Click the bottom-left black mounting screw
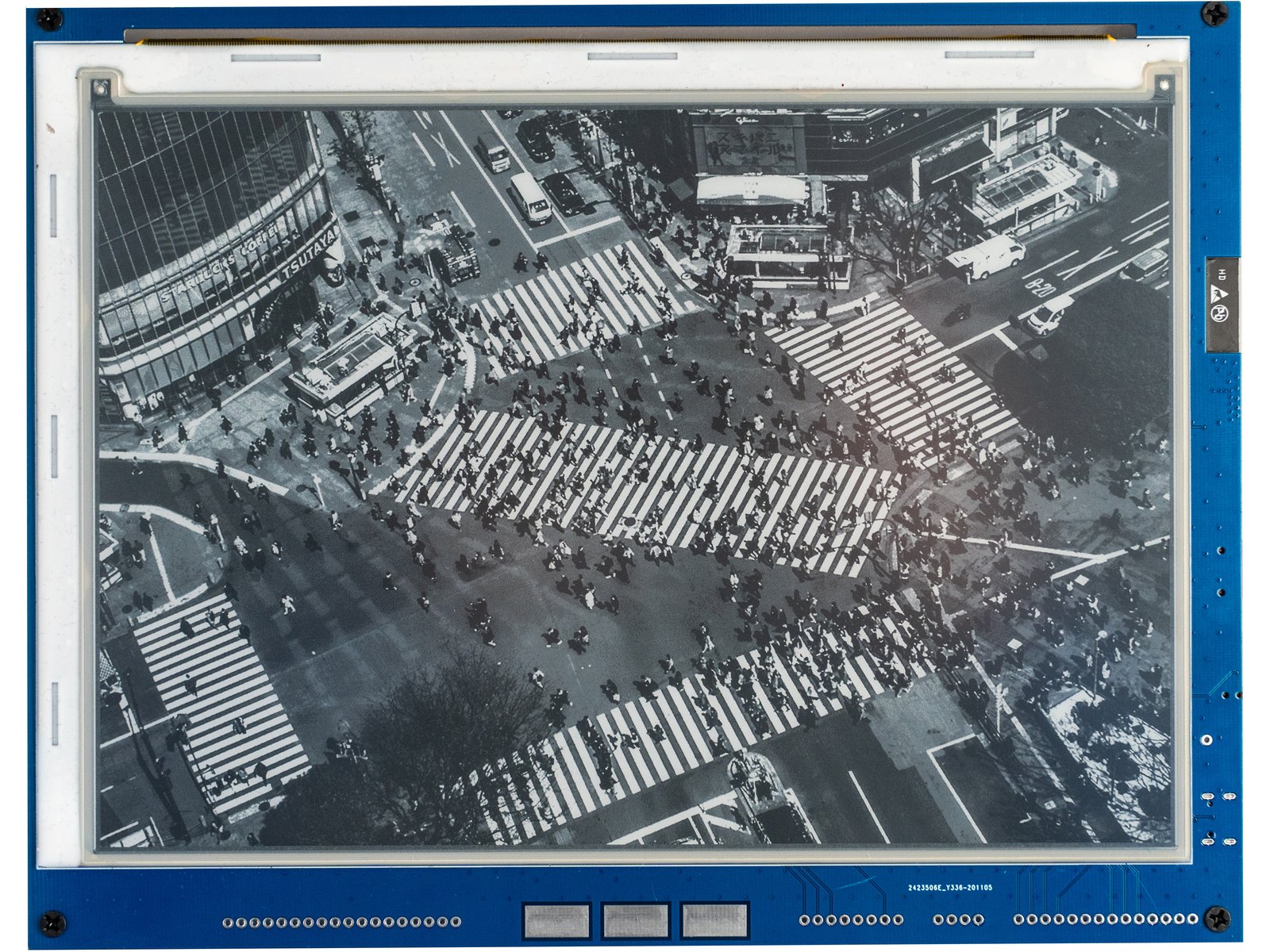Image resolution: width=1270 pixels, height=952 pixels. (x=52, y=923)
